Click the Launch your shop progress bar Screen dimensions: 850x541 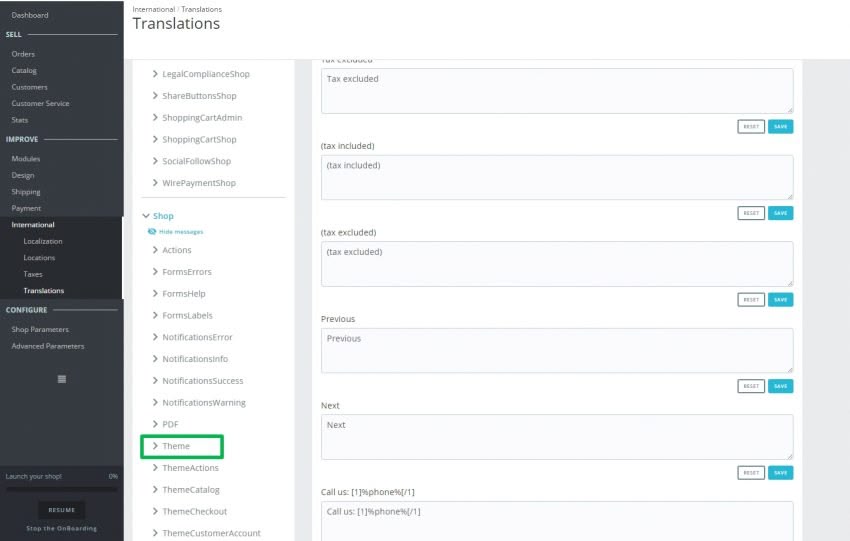(62, 489)
